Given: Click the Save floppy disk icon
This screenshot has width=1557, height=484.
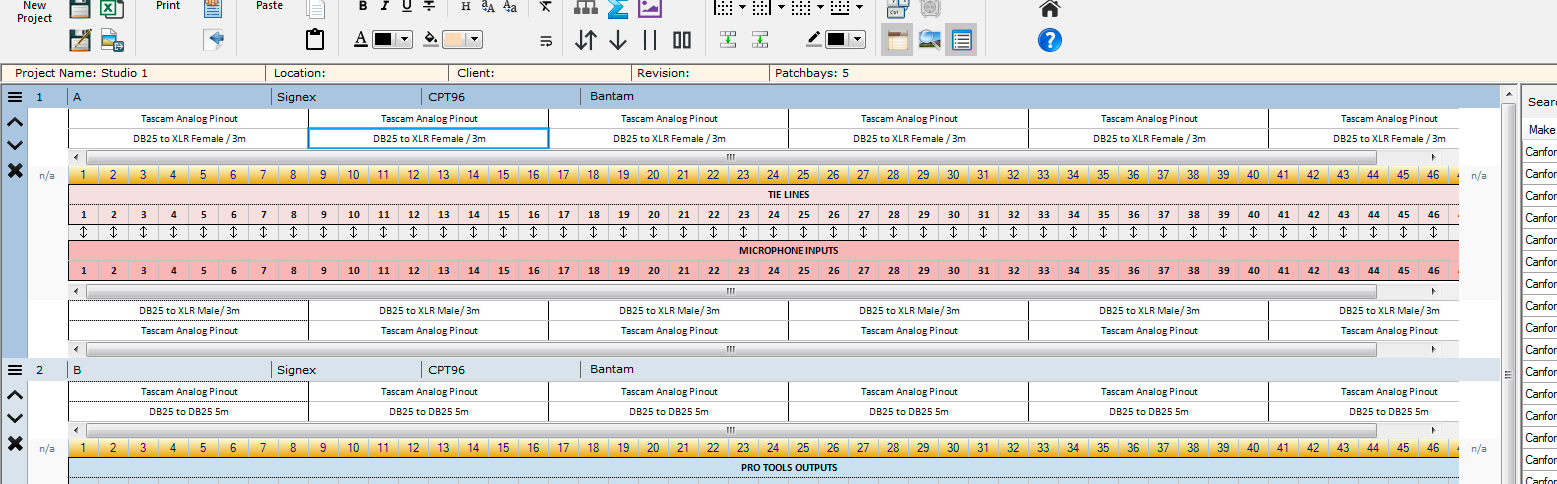Looking at the screenshot, I should pos(81,8).
